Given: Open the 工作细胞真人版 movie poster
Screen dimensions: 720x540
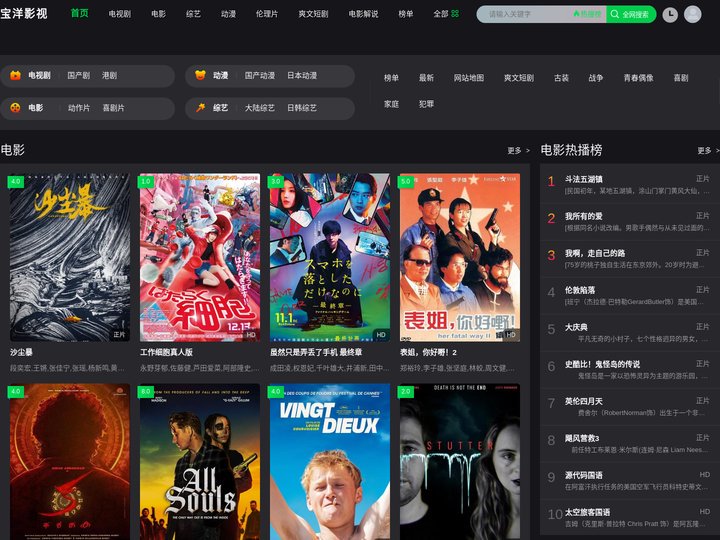Looking at the screenshot, I should tap(200, 257).
